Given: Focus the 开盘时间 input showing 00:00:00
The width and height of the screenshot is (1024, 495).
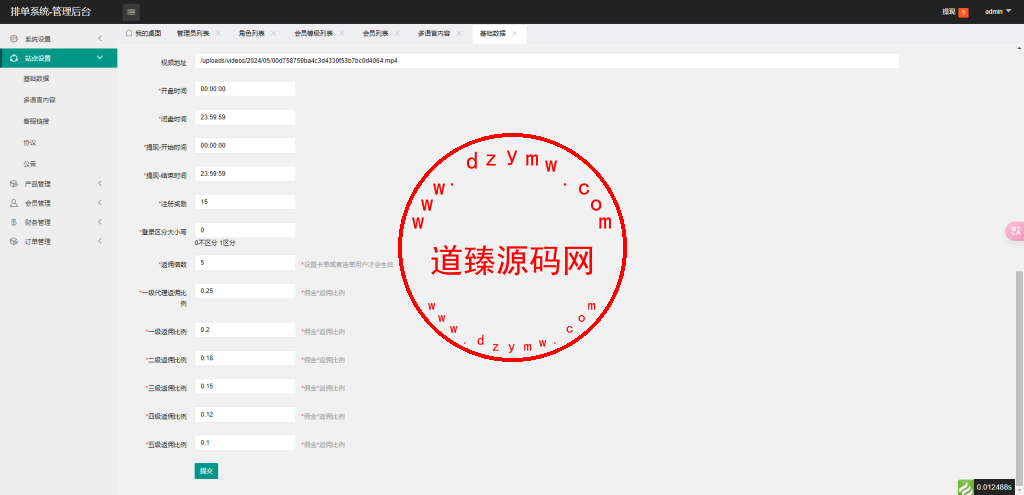Looking at the screenshot, I should click(x=245, y=89).
